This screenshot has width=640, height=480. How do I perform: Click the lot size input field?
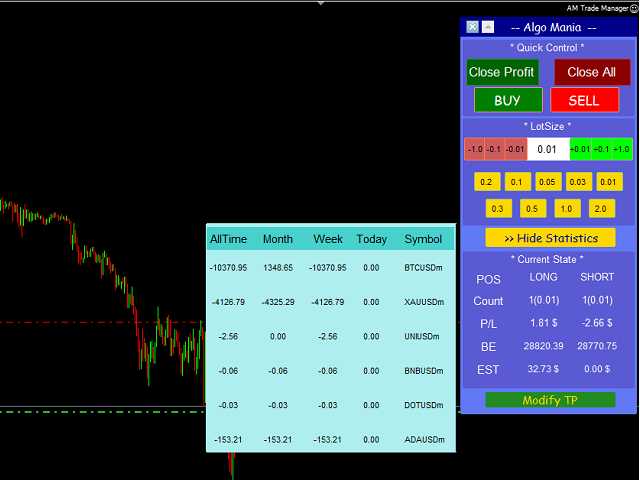[x=547, y=149]
